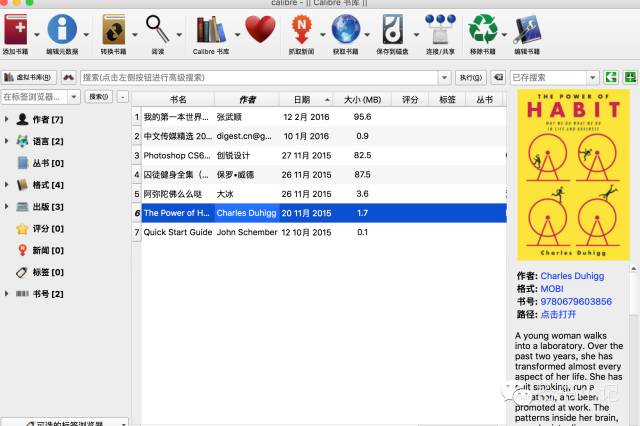
Task: Open the Get books dropdown arrow
Action: [x=367, y=35]
